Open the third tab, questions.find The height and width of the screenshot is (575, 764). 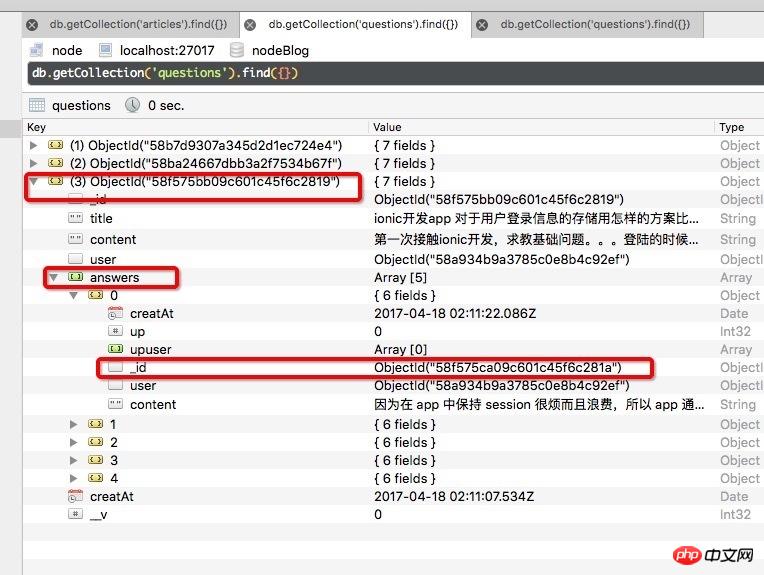click(x=595, y=24)
